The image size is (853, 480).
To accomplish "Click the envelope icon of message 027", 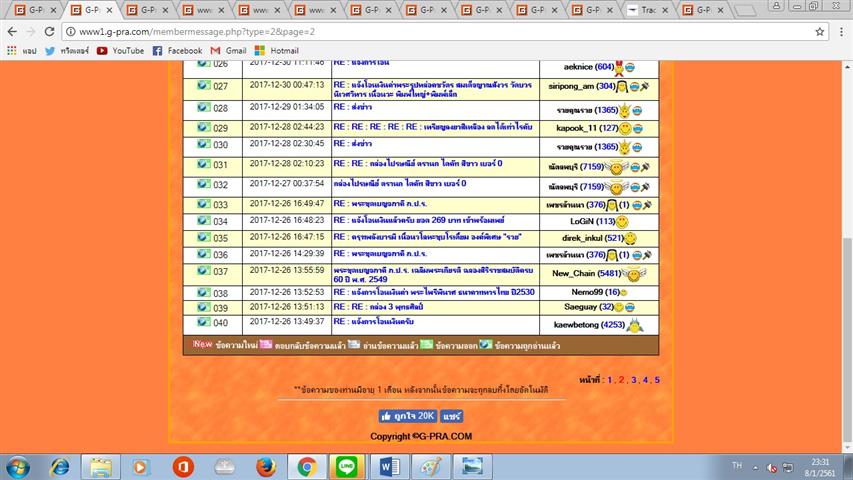I will [204, 86].
